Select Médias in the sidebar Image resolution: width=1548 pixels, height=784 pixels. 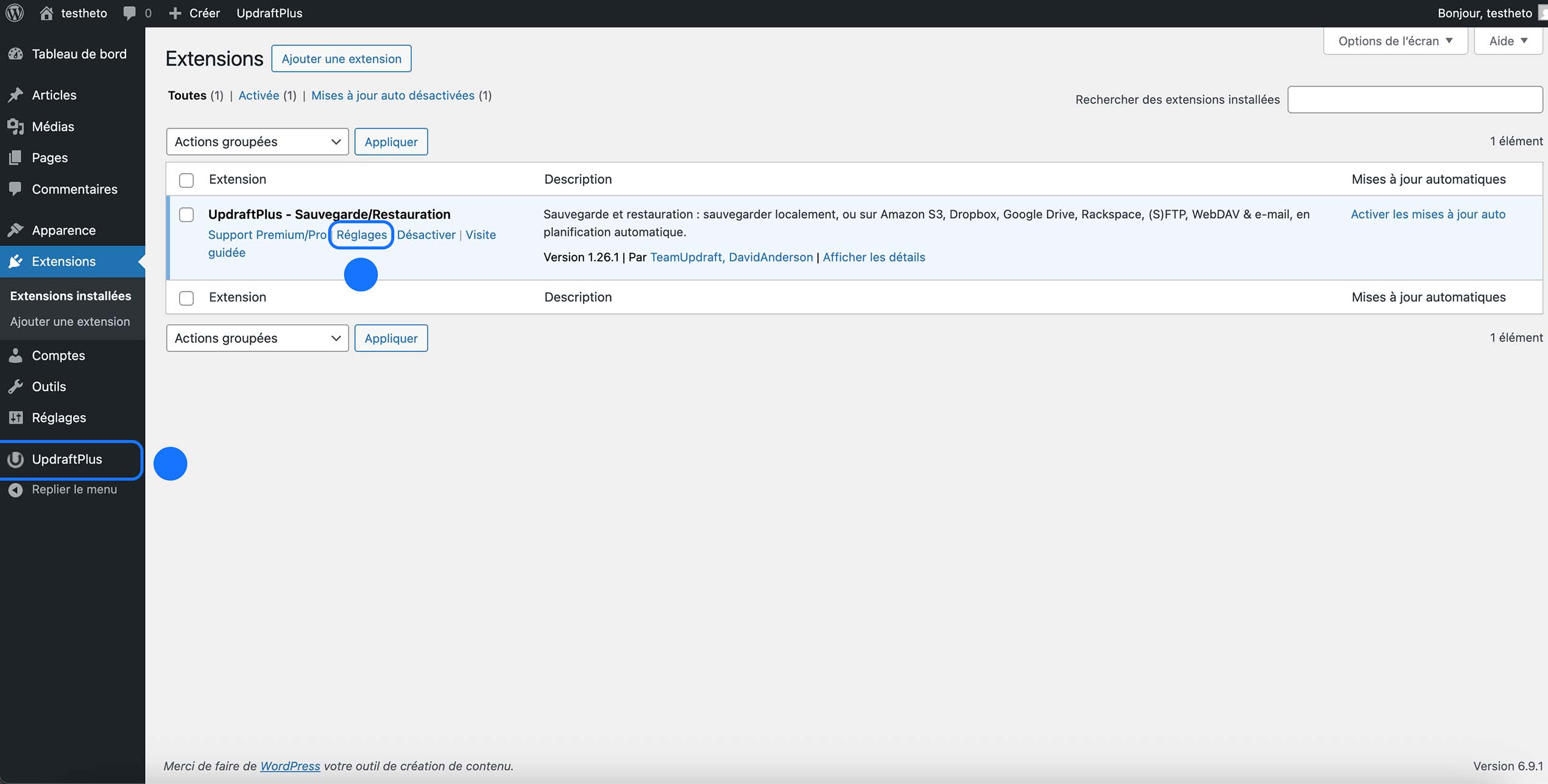pos(51,126)
